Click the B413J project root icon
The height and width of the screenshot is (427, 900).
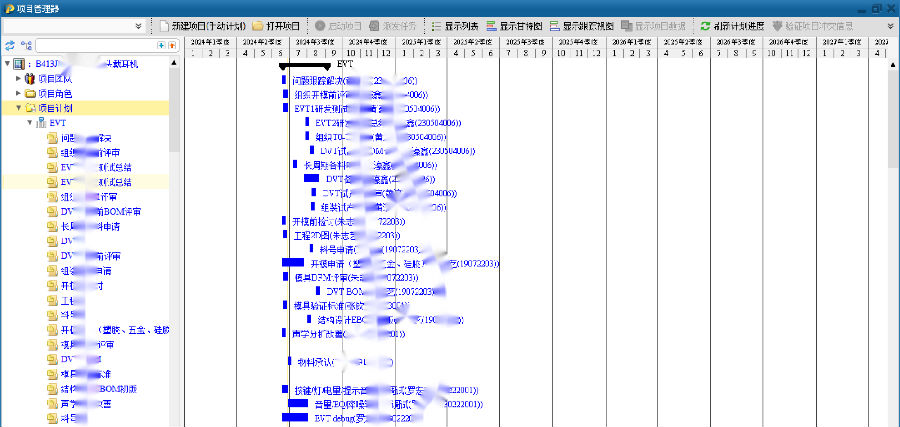click(18, 64)
